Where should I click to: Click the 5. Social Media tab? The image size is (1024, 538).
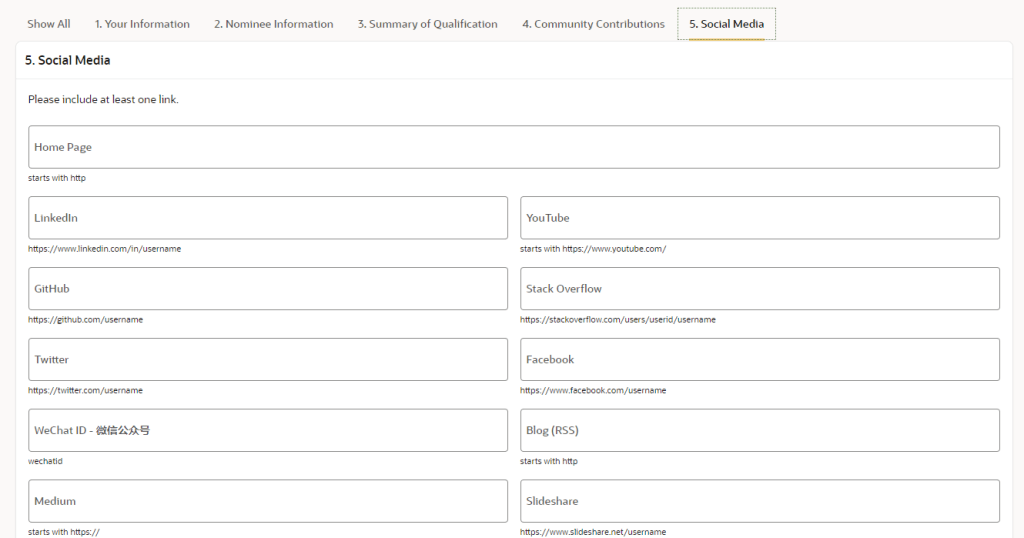(726, 24)
